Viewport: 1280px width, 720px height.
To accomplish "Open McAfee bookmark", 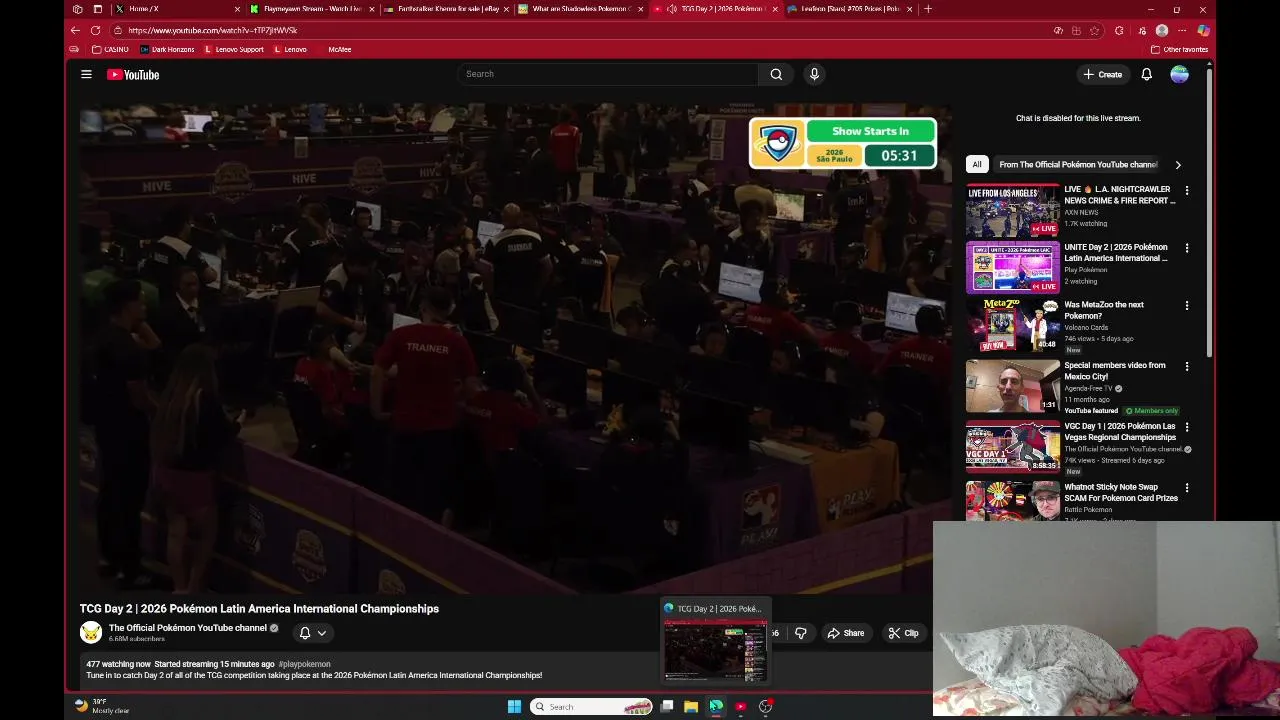I will tap(335, 49).
